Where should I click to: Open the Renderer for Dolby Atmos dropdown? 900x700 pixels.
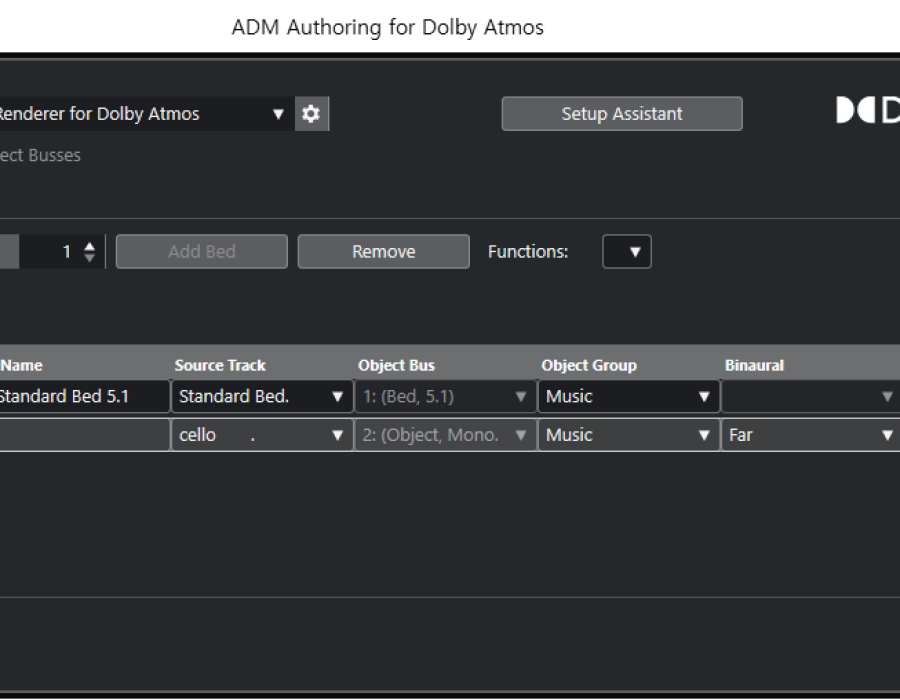(x=147, y=114)
